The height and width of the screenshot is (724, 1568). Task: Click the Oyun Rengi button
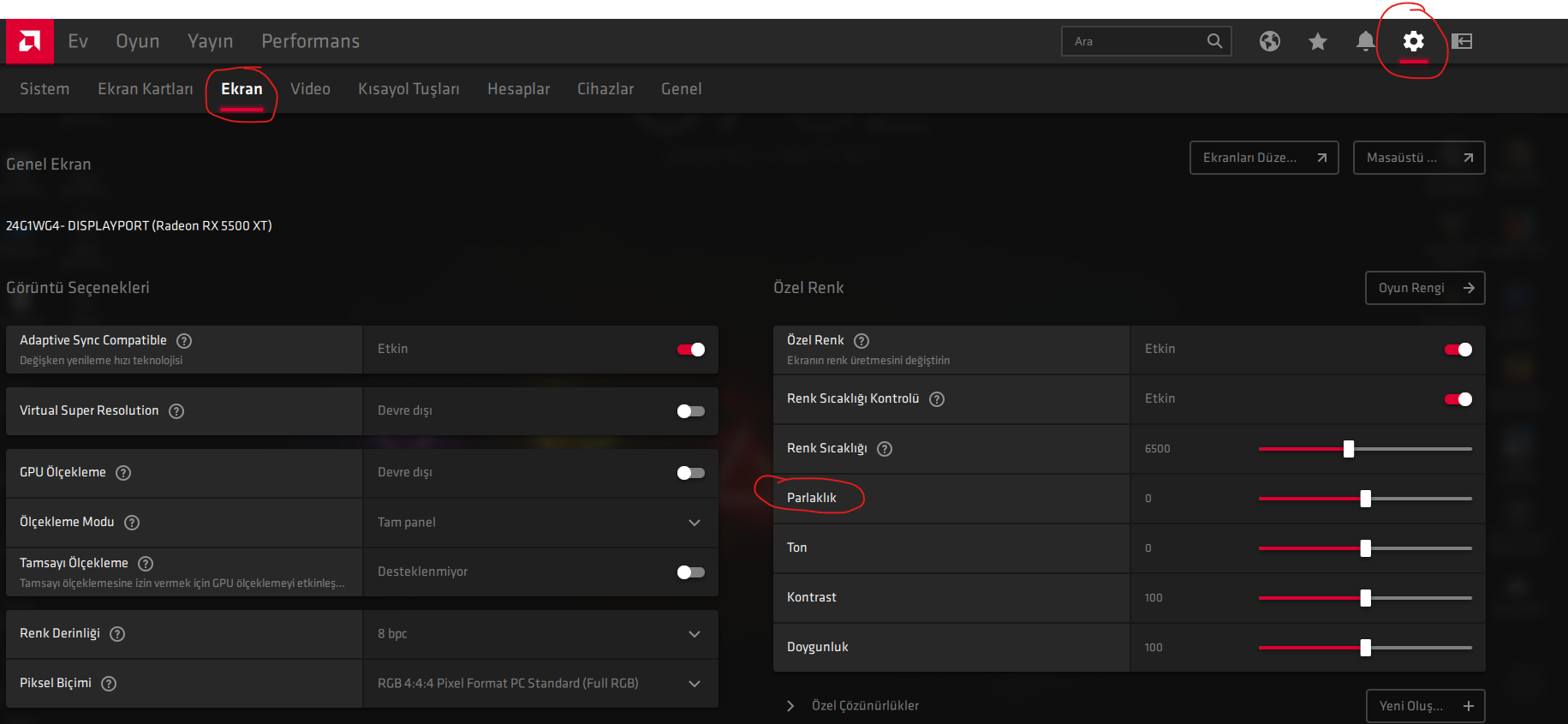1424,288
